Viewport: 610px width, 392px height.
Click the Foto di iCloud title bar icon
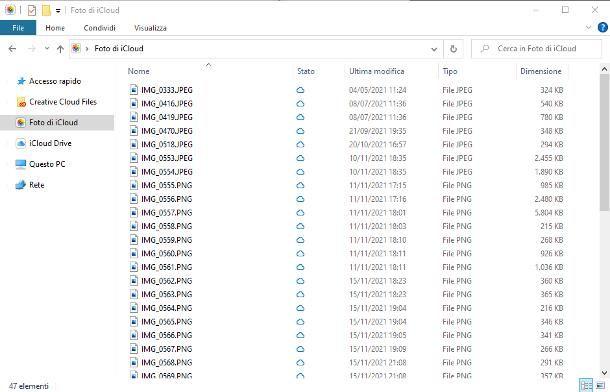(x=11, y=10)
